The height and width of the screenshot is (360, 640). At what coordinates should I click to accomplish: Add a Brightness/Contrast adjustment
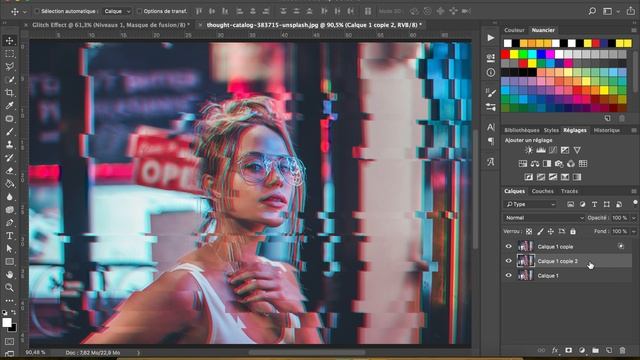coord(529,150)
